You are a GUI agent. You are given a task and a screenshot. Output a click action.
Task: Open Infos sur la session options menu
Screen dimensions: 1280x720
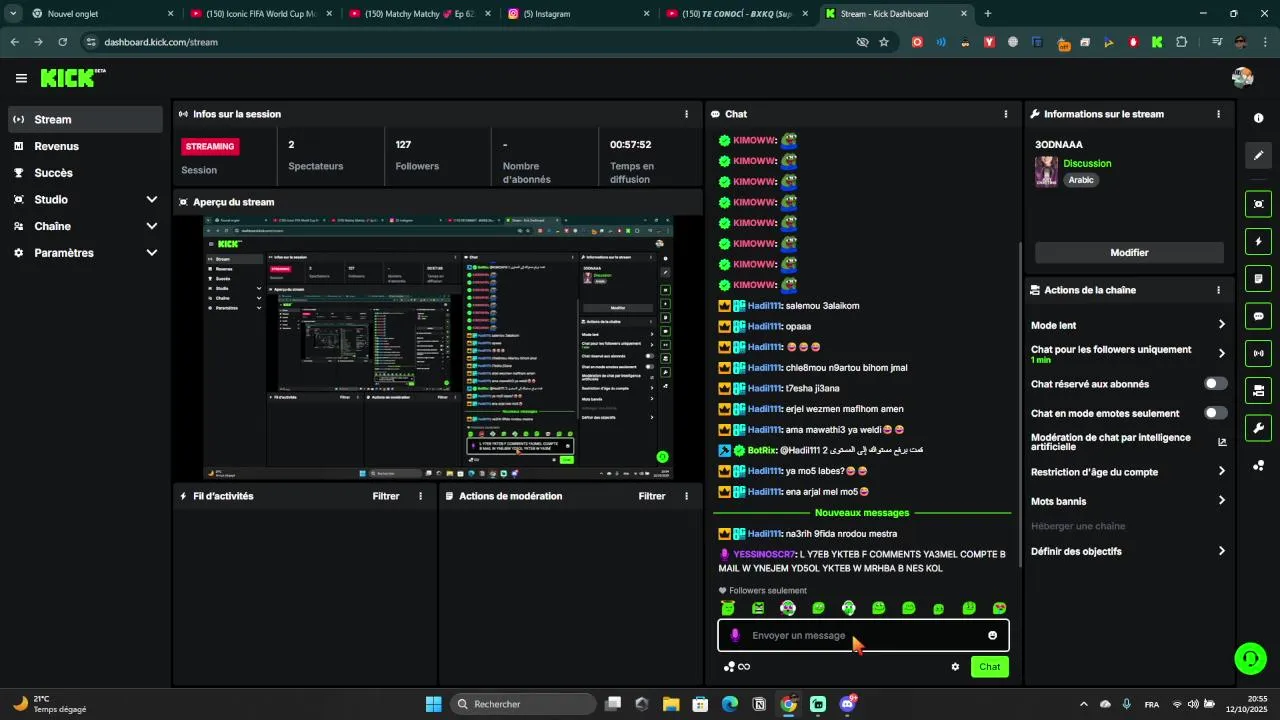coord(686,114)
